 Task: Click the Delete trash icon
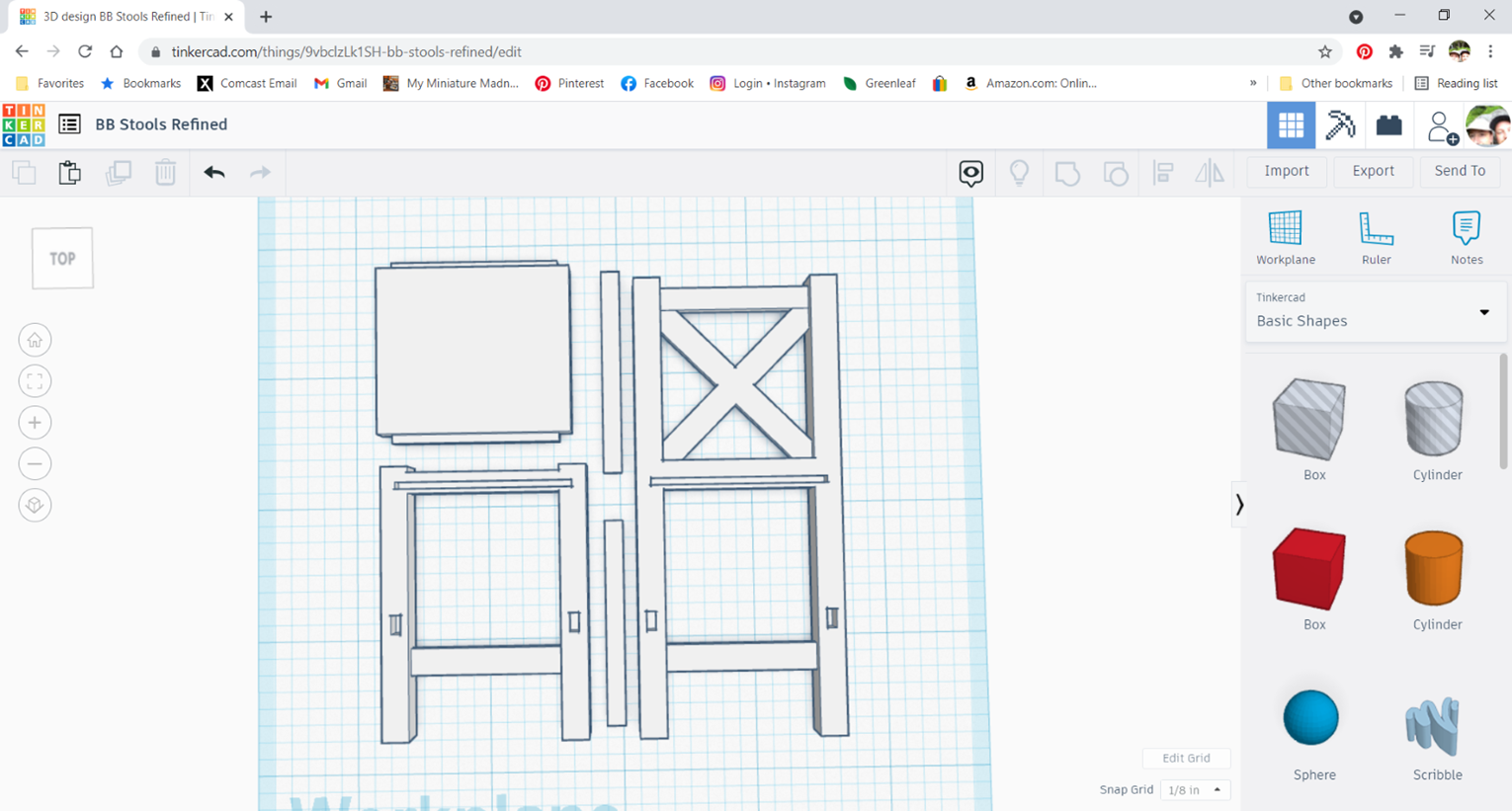pyautogui.click(x=165, y=173)
